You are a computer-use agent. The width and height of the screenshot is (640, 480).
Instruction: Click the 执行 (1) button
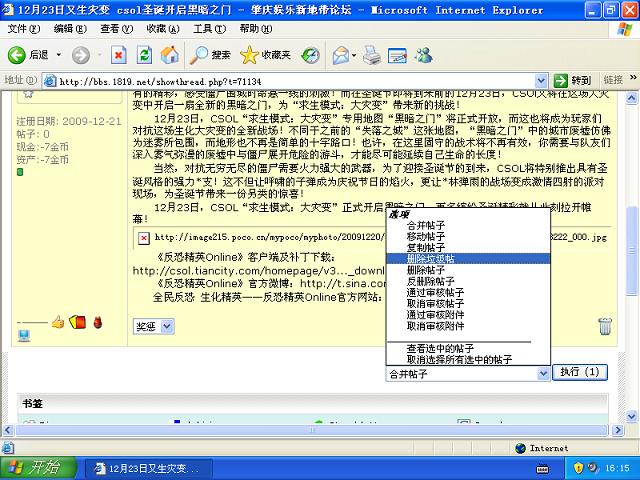(581, 372)
